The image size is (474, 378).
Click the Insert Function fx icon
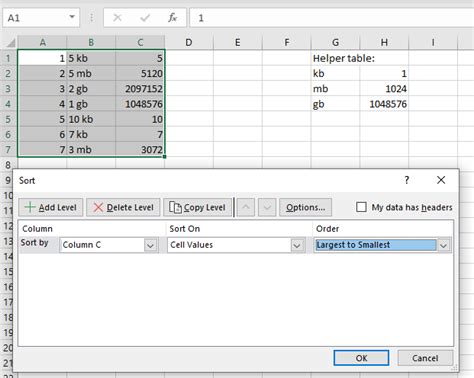point(172,18)
